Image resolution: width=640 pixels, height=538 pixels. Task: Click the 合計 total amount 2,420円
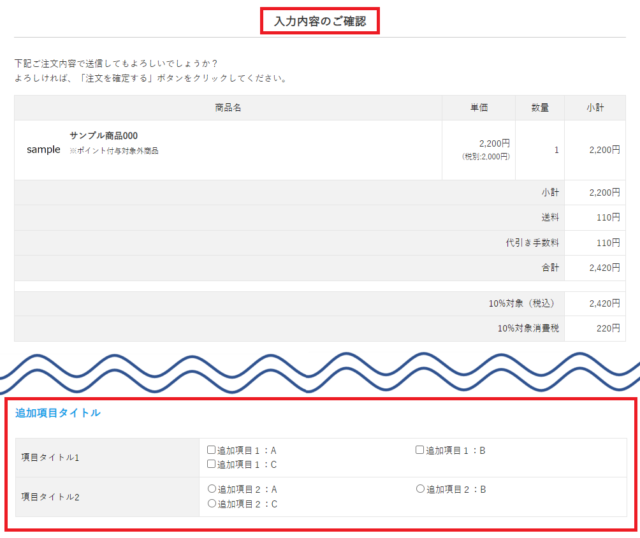click(x=604, y=267)
